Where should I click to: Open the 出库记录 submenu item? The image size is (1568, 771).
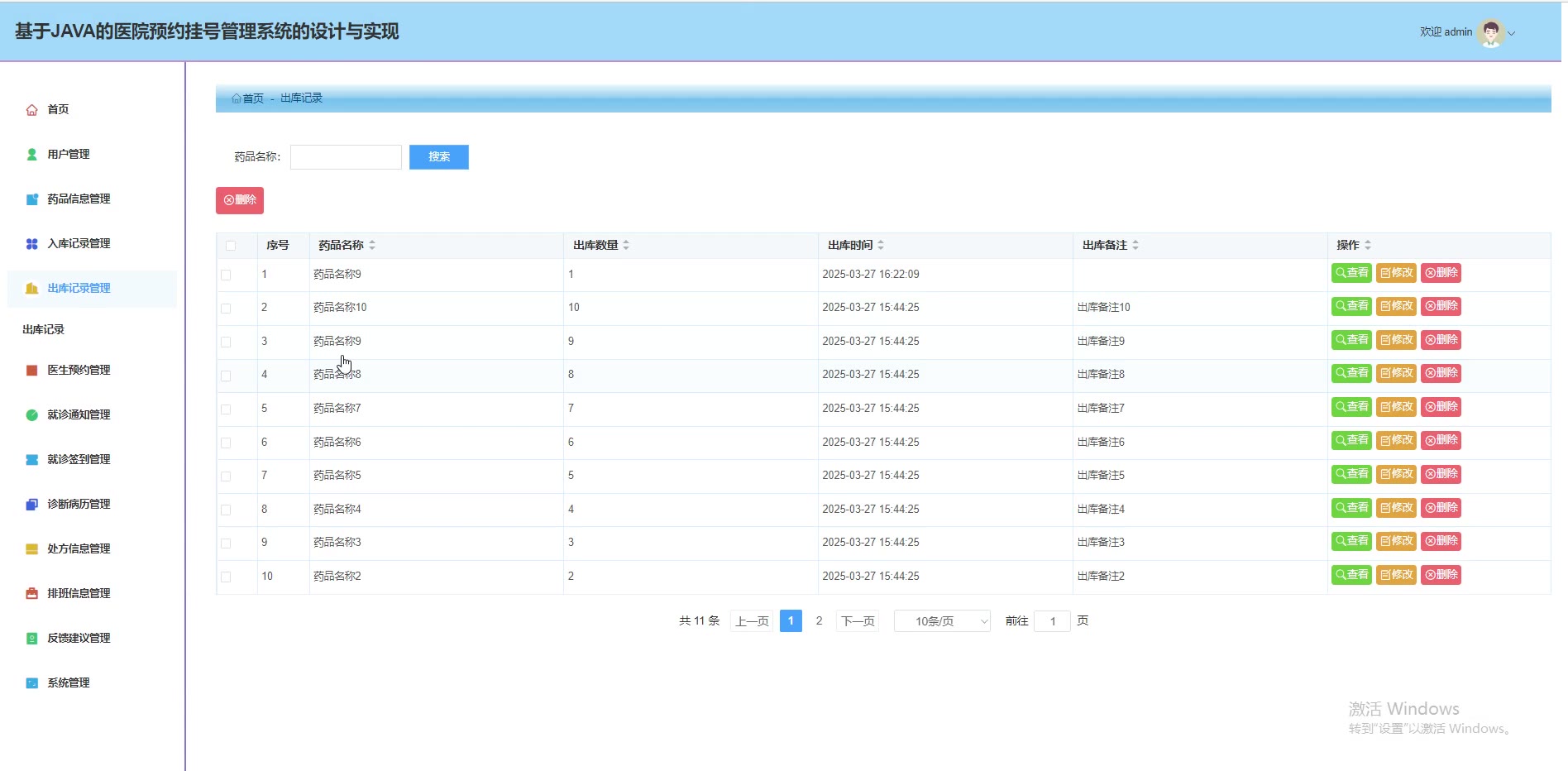(44, 329)
